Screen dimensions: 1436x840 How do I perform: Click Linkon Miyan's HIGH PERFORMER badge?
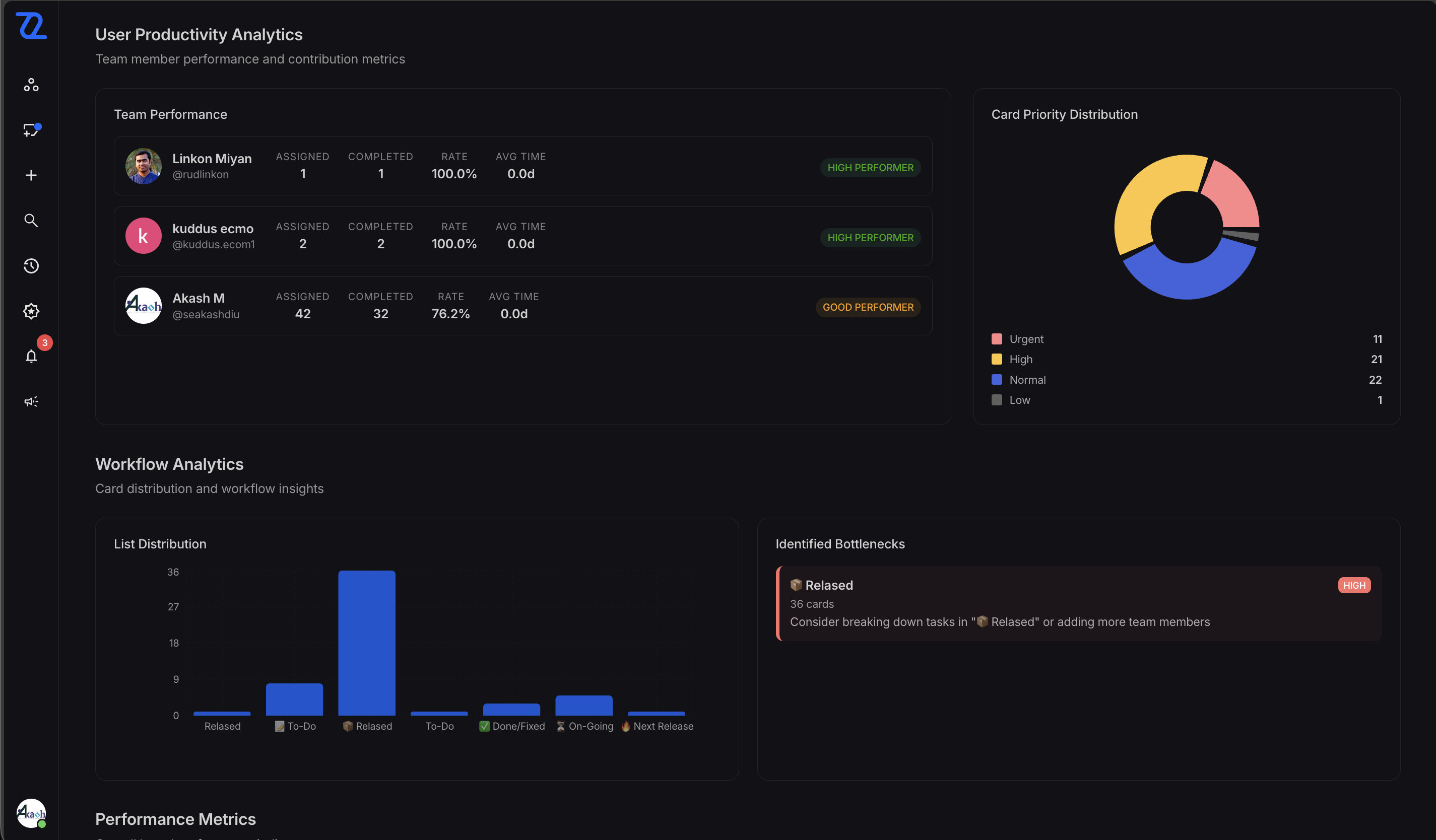tap(870, 167)
